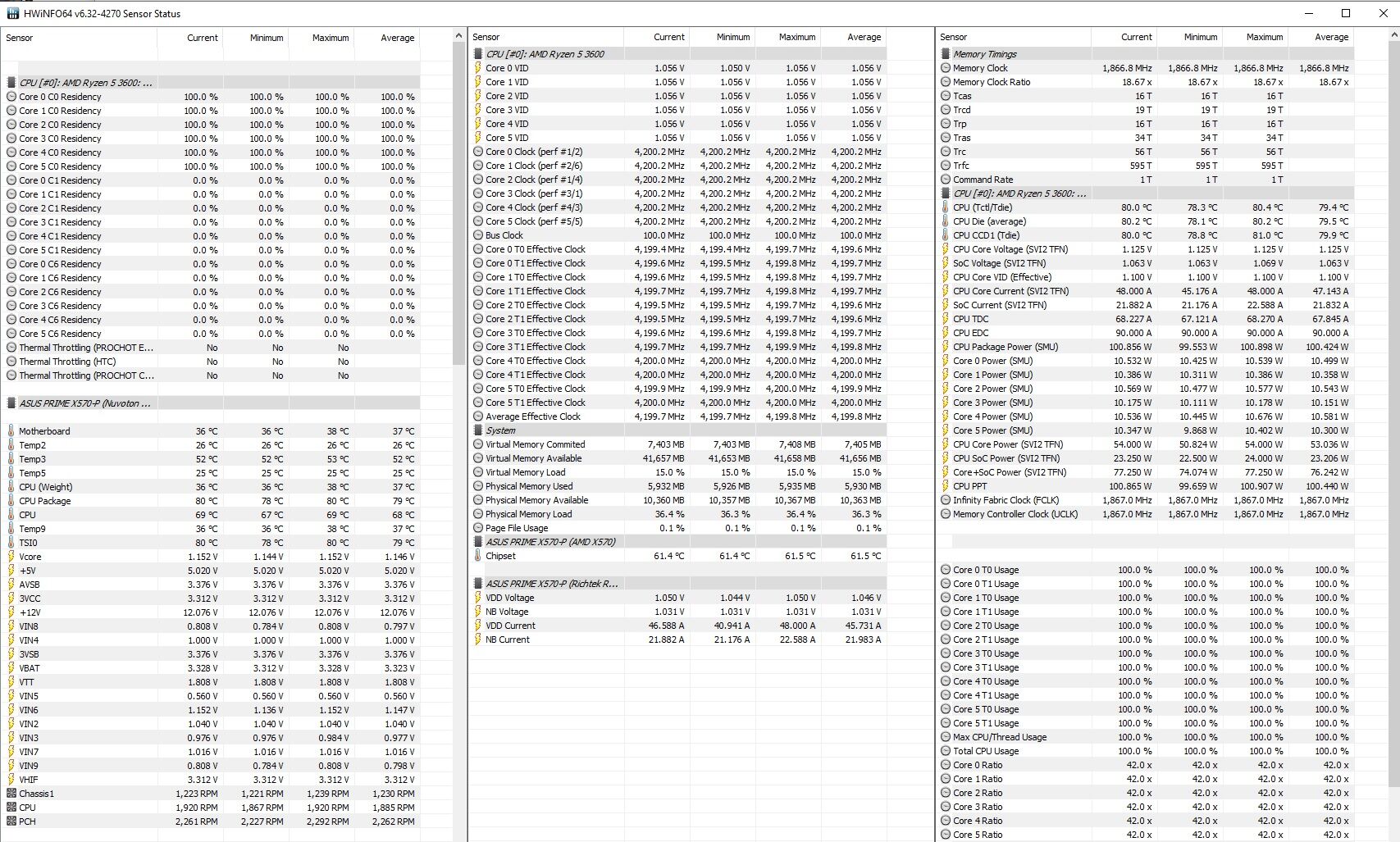Select the Core 4 C6 Residency label
Screen dimensions: 1400x842
point(60,320)
